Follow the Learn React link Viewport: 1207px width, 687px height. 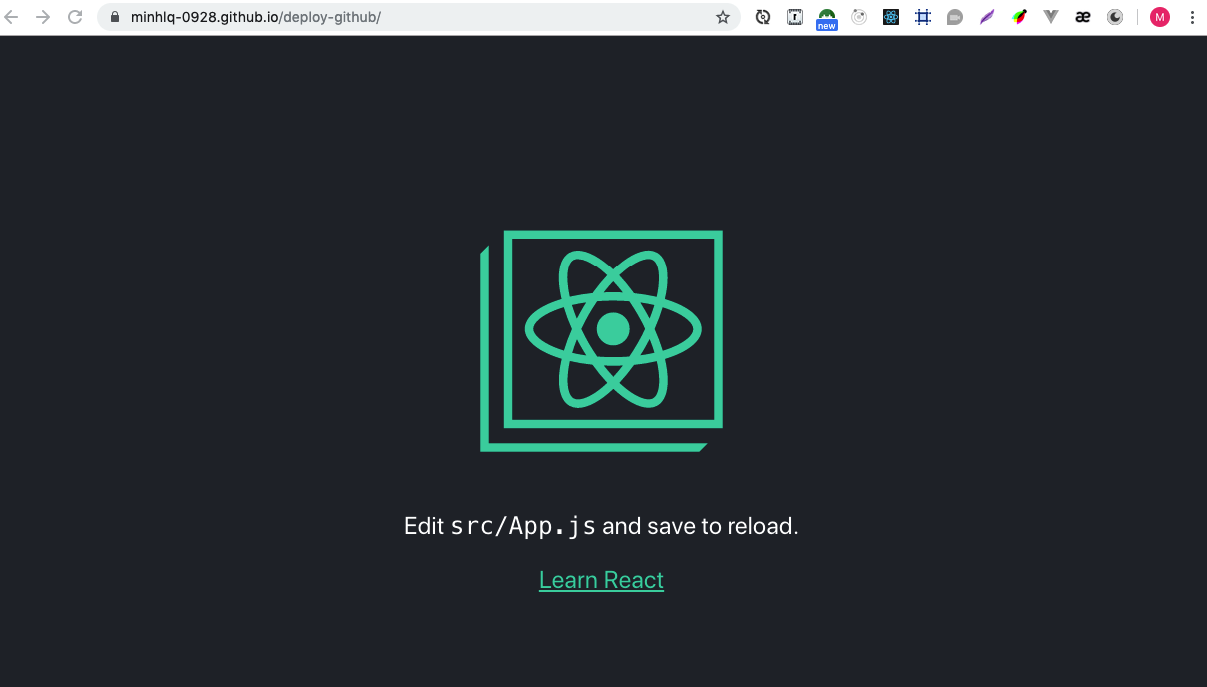click(x=601, y=580)
